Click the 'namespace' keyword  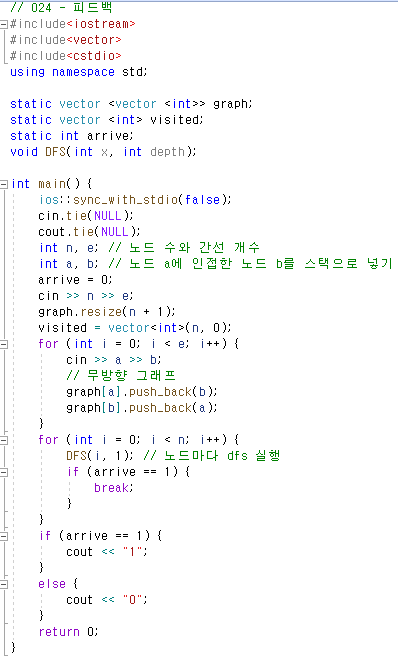(x=83, y=72)
